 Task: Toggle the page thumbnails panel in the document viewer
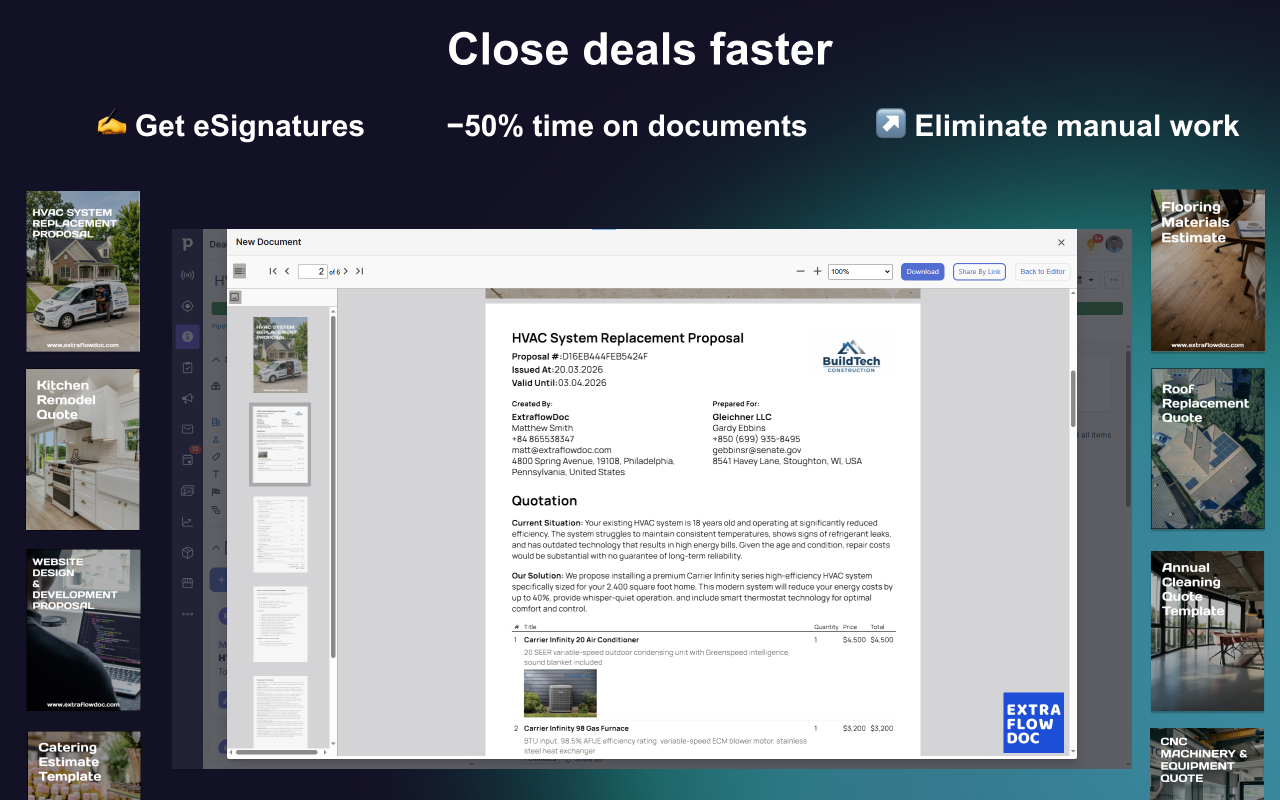pos(239,270)
